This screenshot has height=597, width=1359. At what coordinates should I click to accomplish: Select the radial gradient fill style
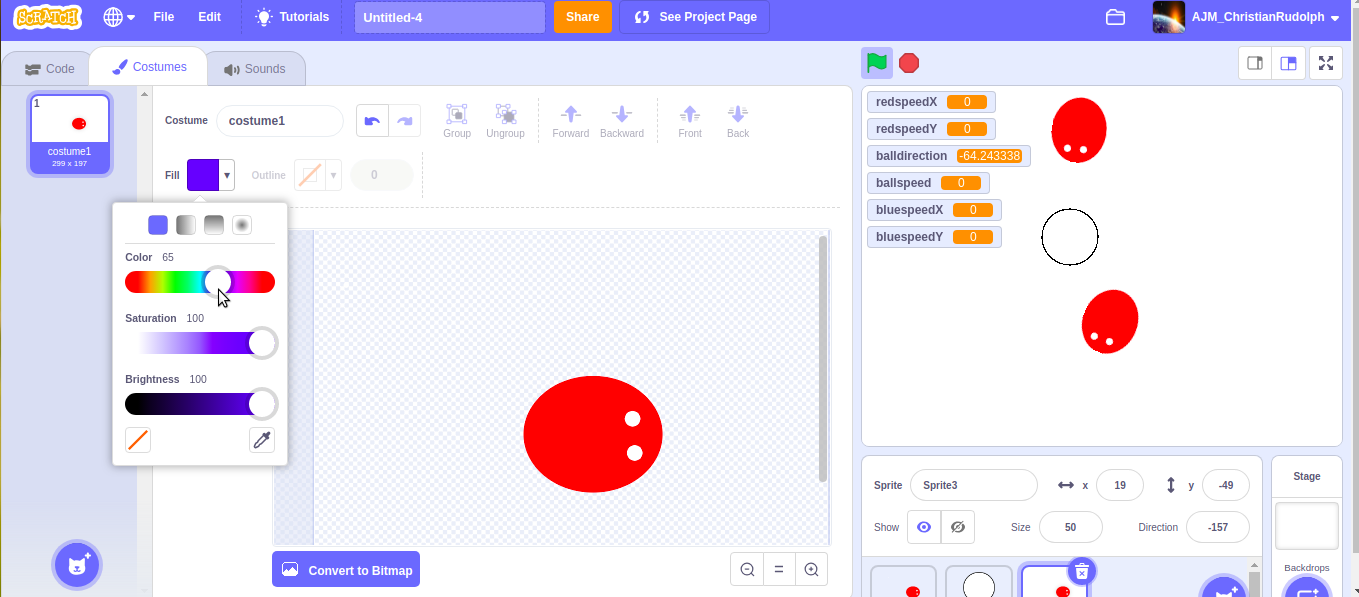(241, 225)
